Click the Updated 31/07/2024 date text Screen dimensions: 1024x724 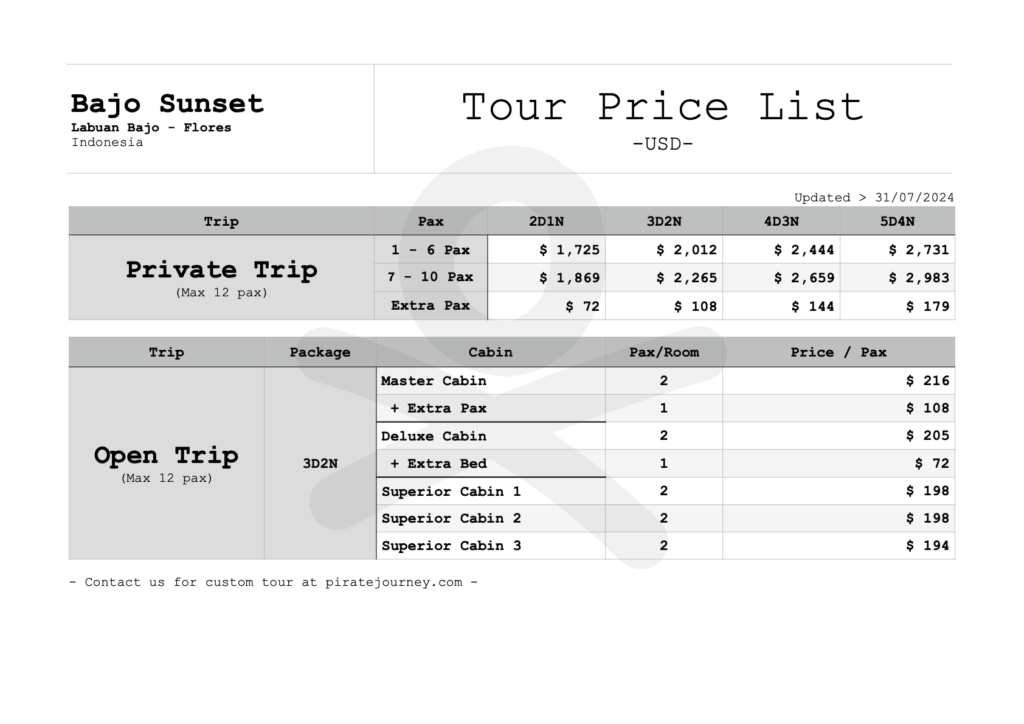874,197
